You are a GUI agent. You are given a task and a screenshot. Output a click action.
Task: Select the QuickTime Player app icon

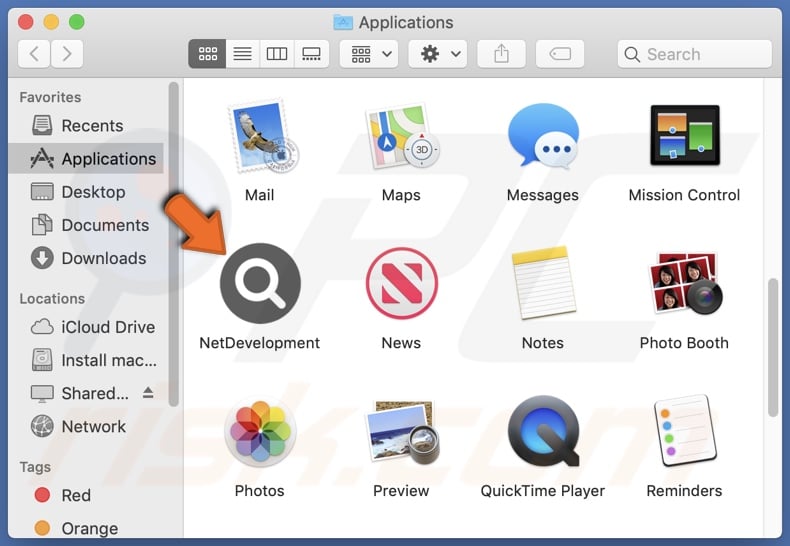point(543,431)
